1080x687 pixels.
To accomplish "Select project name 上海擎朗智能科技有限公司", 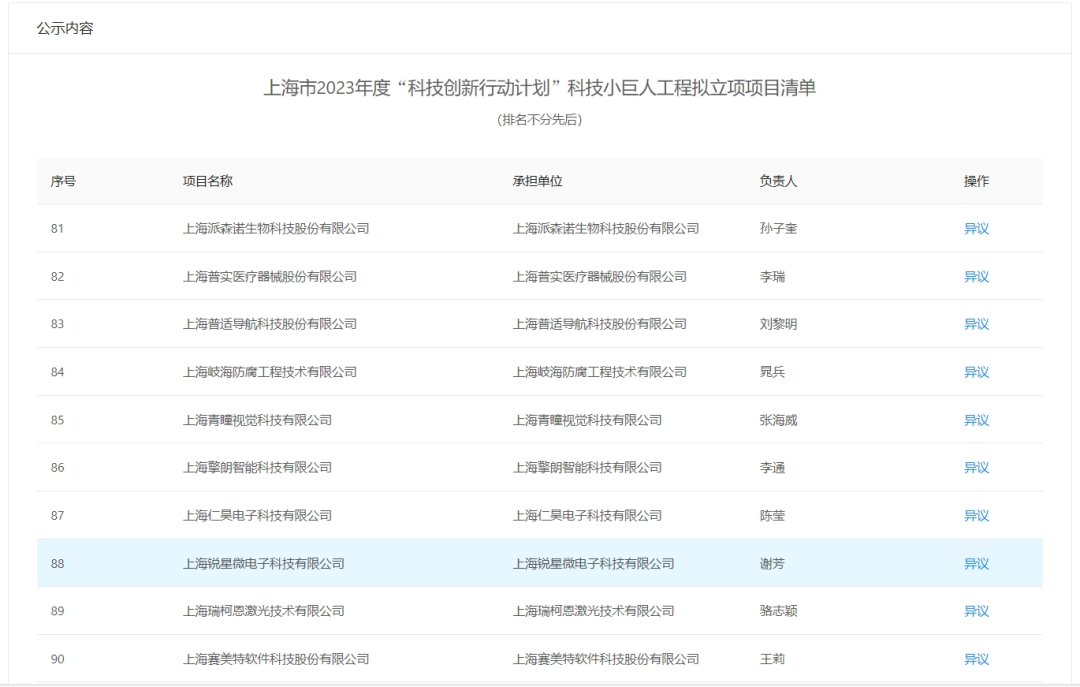I will [x=257, y=468].
